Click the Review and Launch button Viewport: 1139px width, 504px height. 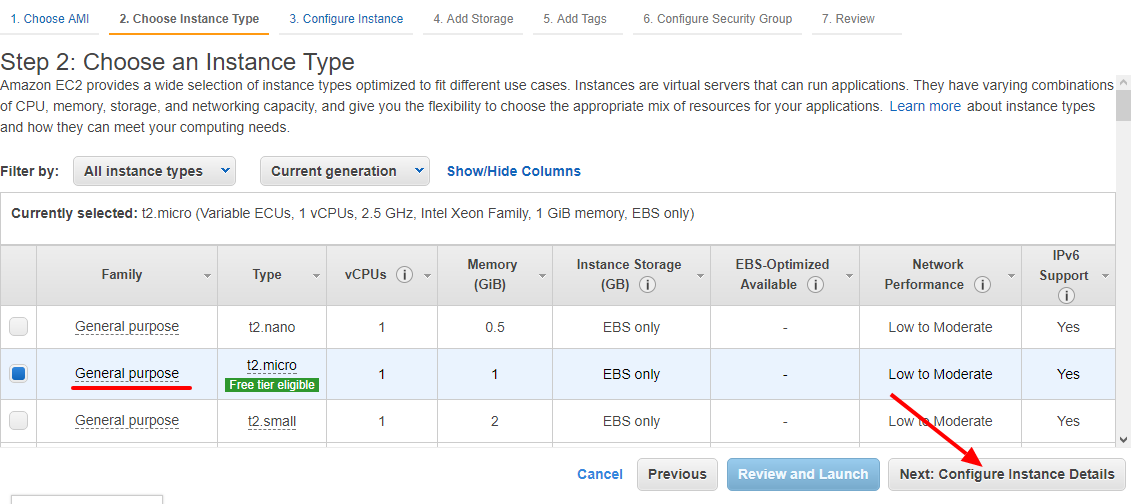(x=803, y=474)
